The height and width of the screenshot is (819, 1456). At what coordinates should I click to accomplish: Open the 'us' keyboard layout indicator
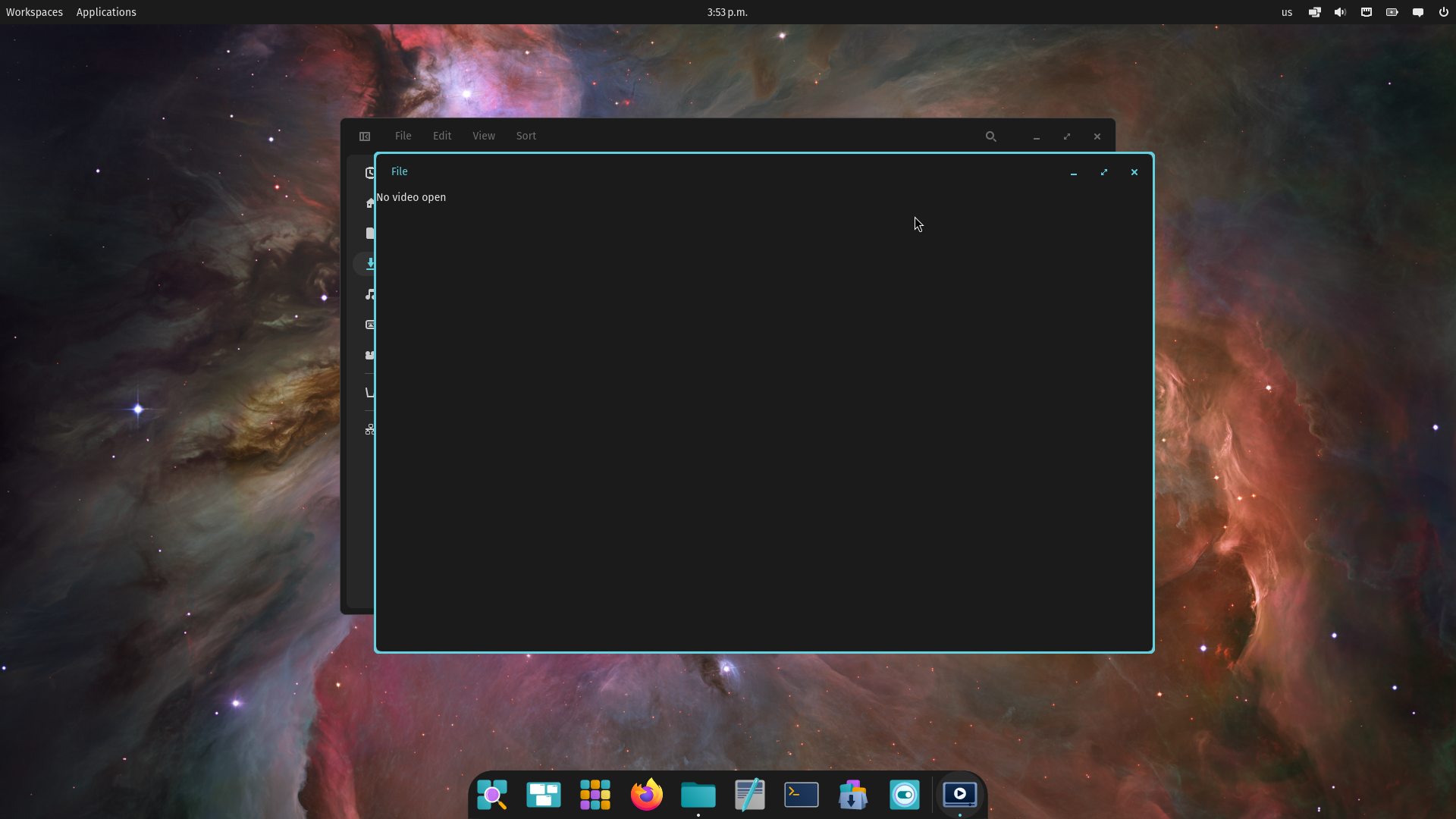coord(1287,12)
